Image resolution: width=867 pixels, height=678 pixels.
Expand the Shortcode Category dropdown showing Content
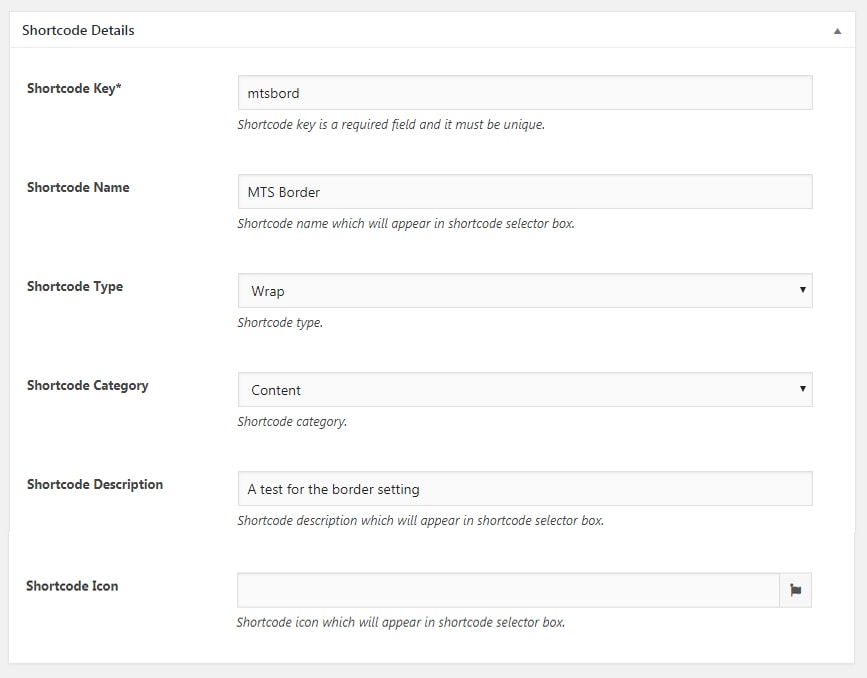[x=525, y=390]
